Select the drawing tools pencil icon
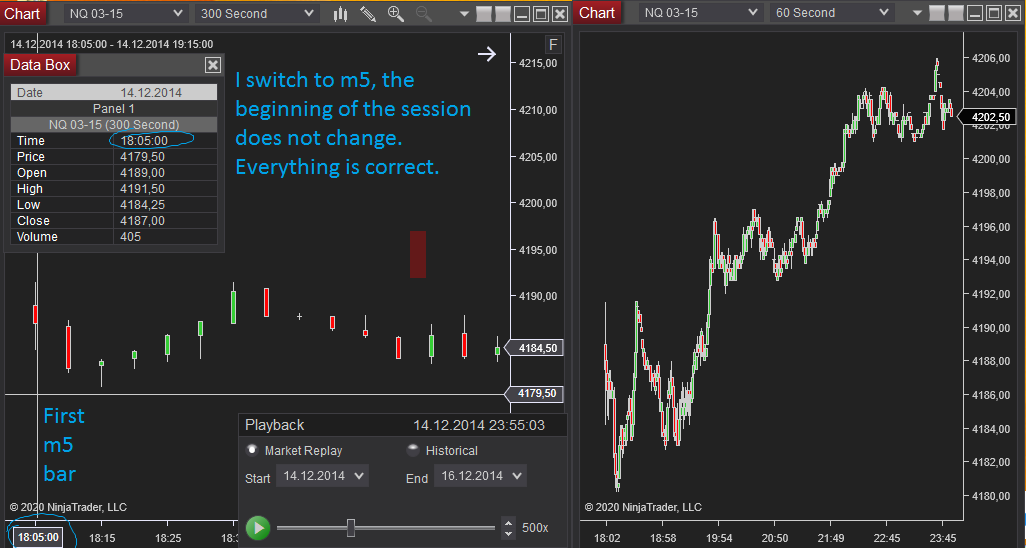1026x548 pixels. pyautogui.click(x=368, y=14)
